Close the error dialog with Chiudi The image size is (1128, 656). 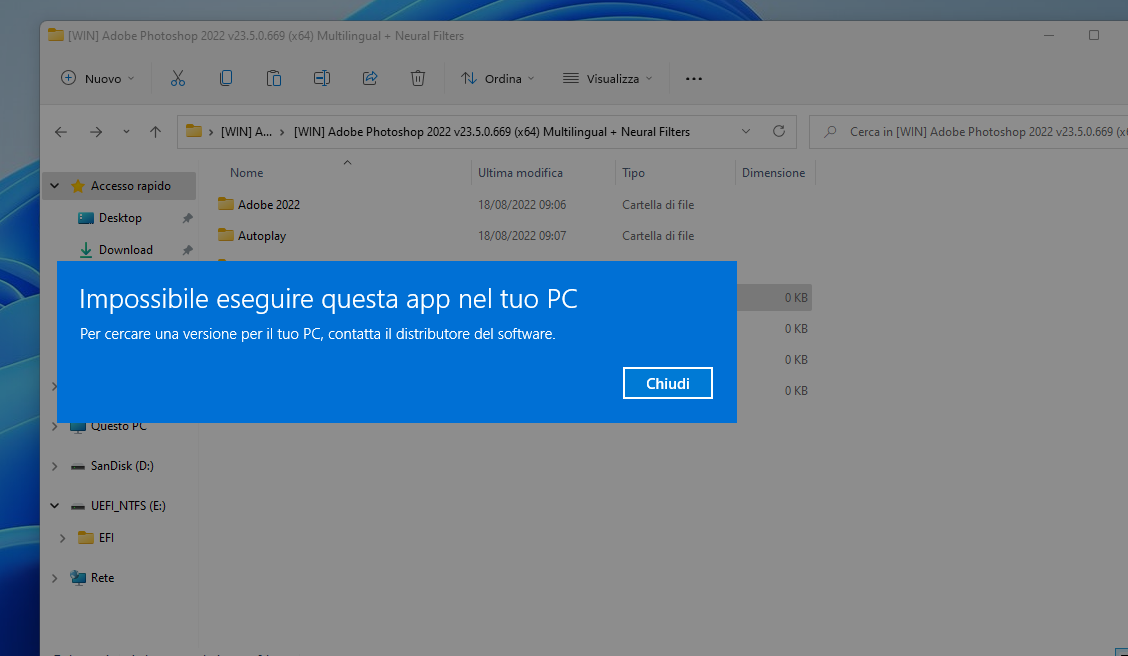668,383
